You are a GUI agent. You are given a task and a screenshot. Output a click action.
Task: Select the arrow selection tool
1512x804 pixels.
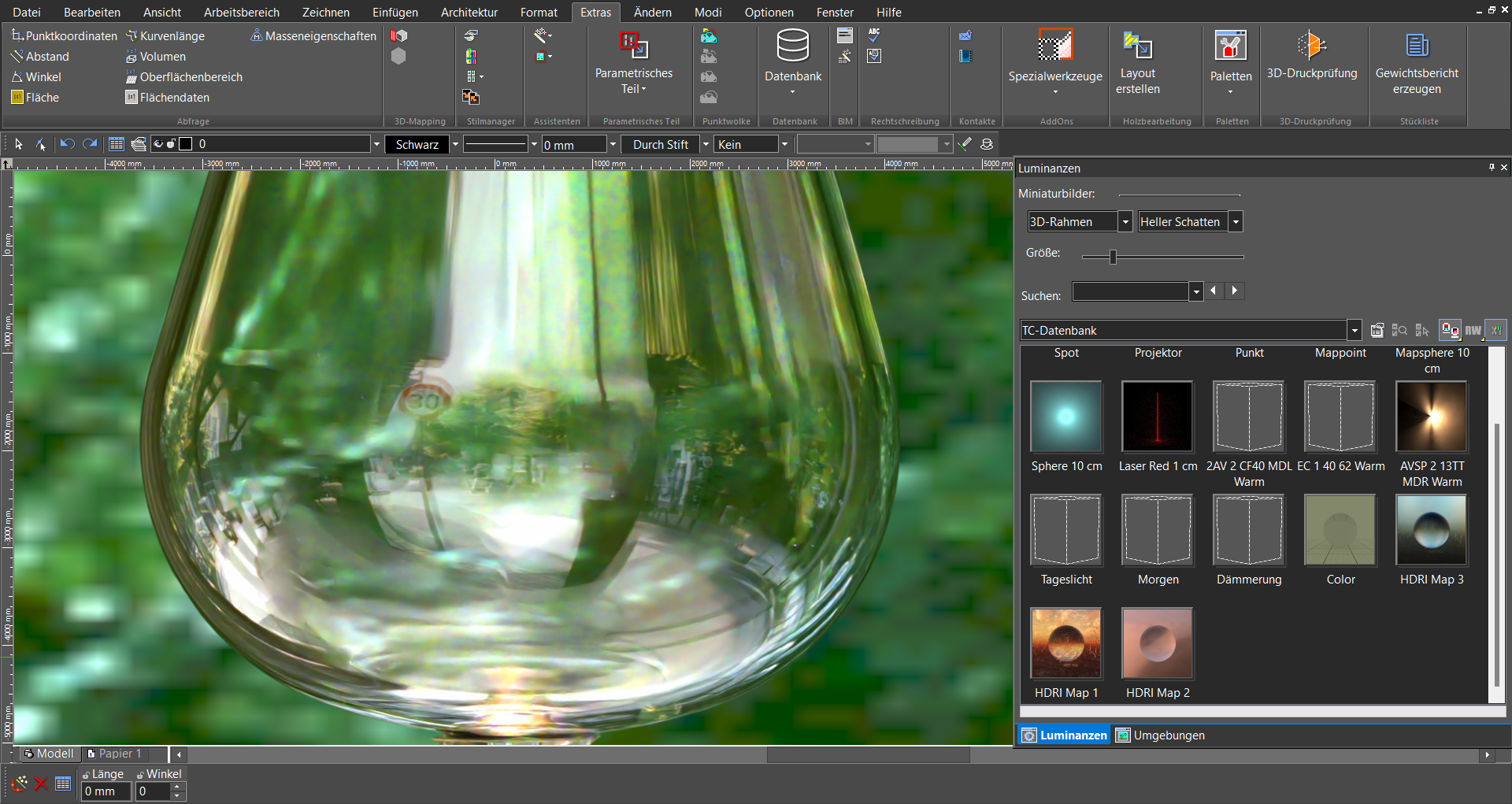(x=19, y=144)
